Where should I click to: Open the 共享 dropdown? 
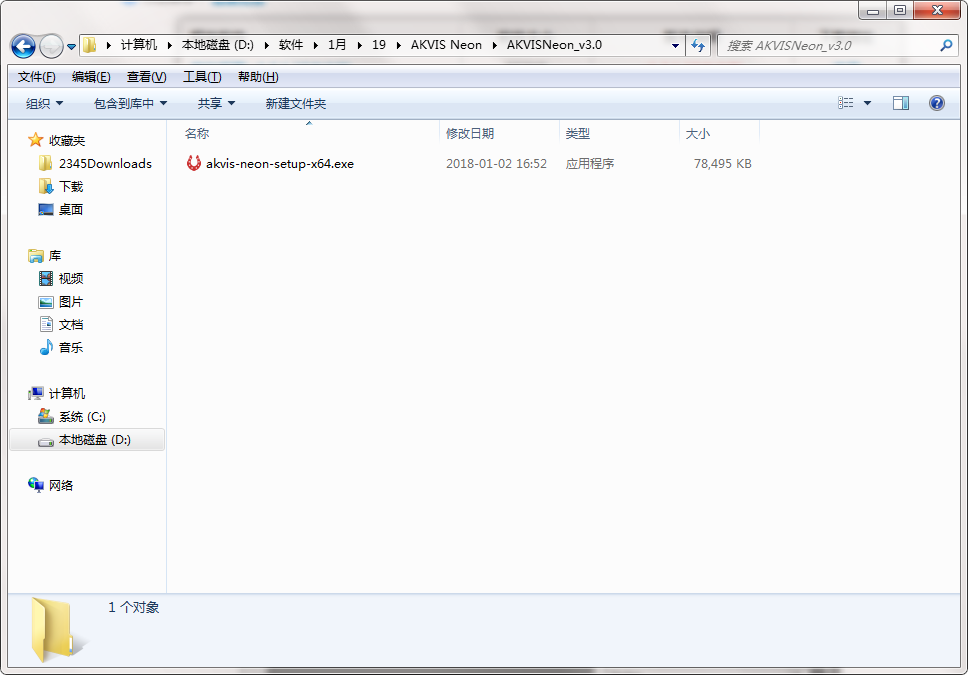[x=216, y=103]
